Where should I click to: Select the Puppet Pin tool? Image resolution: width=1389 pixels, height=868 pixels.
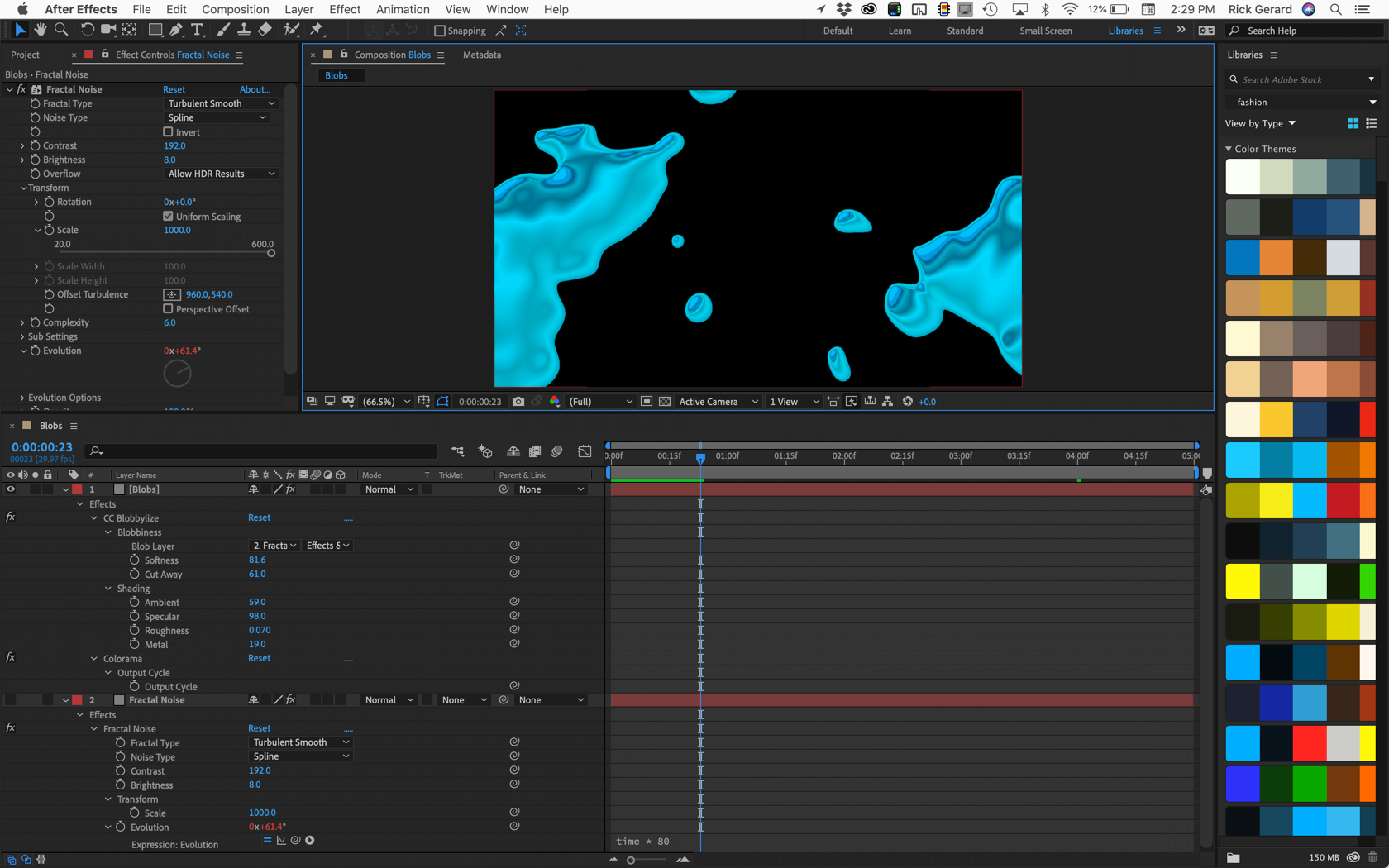point(317,30)
